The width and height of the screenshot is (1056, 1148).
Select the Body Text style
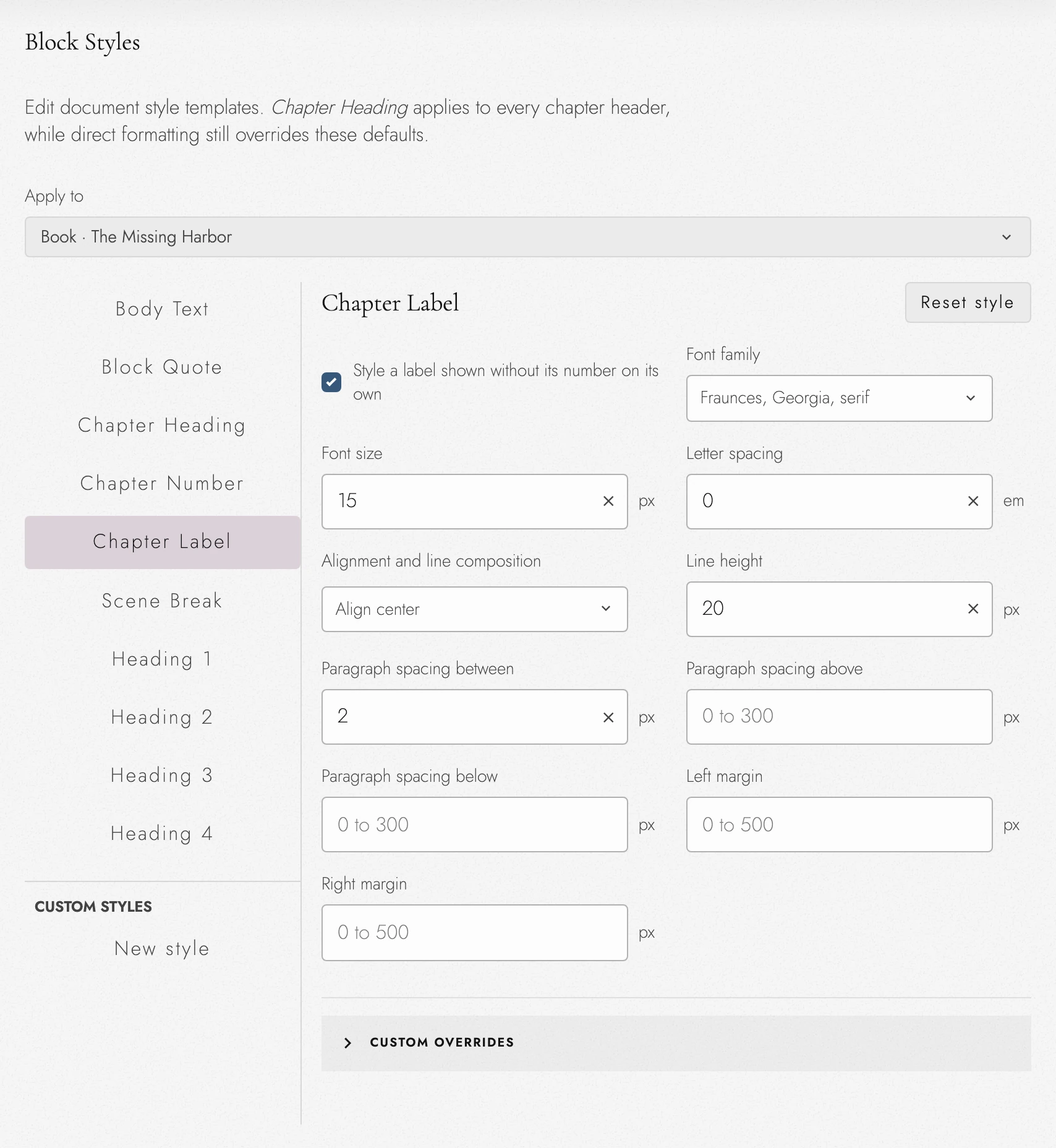click(162, 309)
